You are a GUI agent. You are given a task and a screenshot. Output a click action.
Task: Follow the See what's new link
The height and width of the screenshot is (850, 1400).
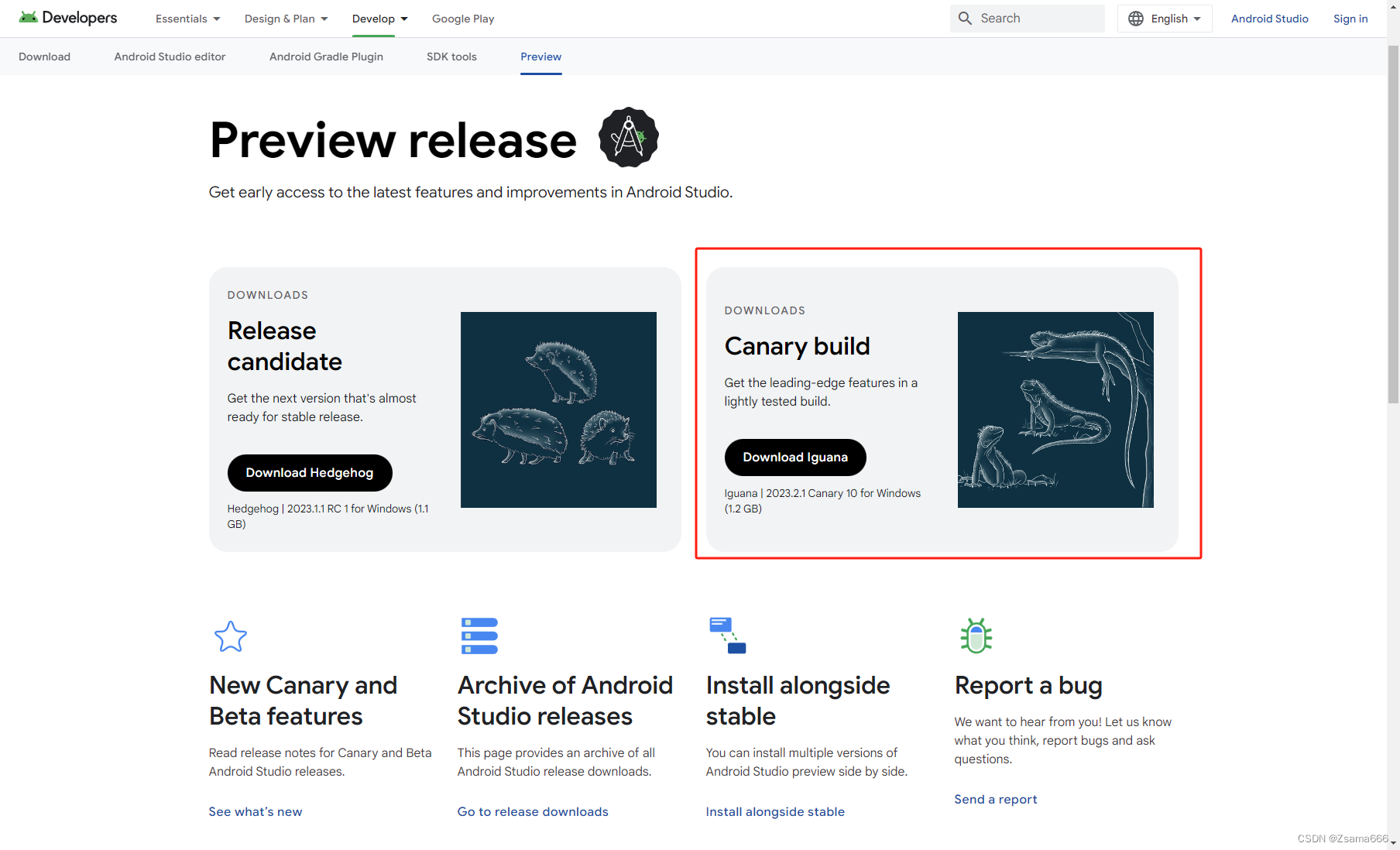pyautogui.click(x=256, y=811)
